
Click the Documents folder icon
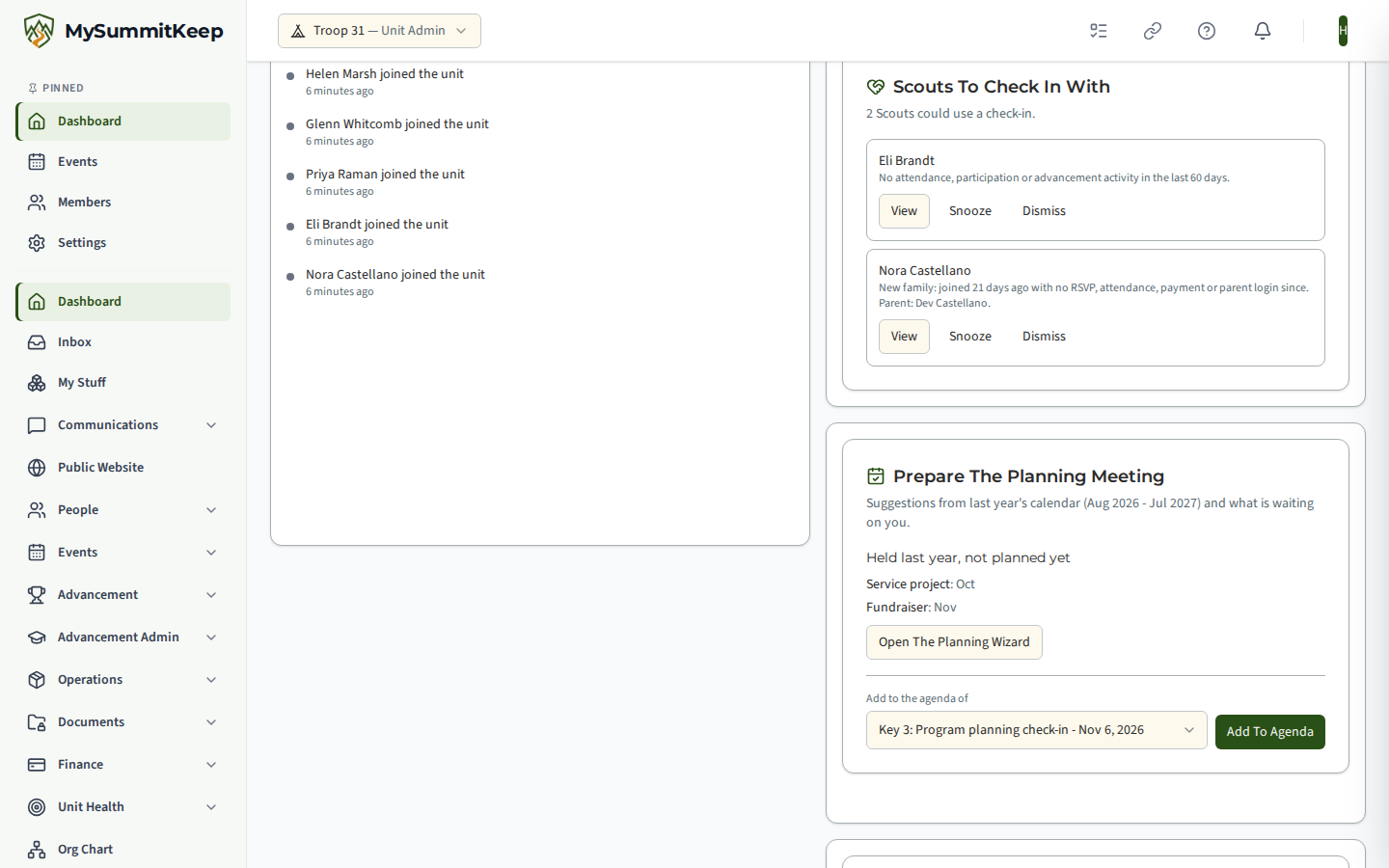(x=37, y=722)
